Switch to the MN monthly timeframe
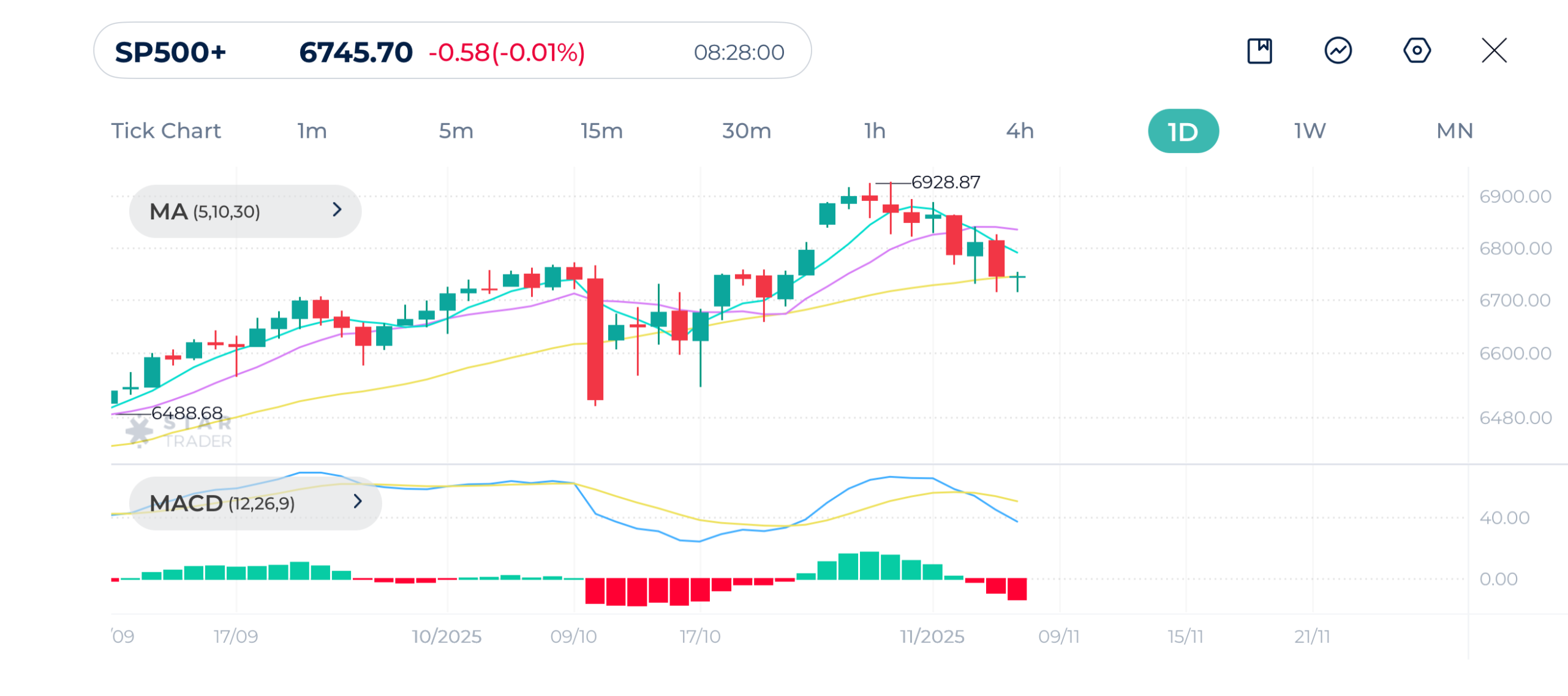This screenshot has width=1568, height=696. tap(1455, 131)
